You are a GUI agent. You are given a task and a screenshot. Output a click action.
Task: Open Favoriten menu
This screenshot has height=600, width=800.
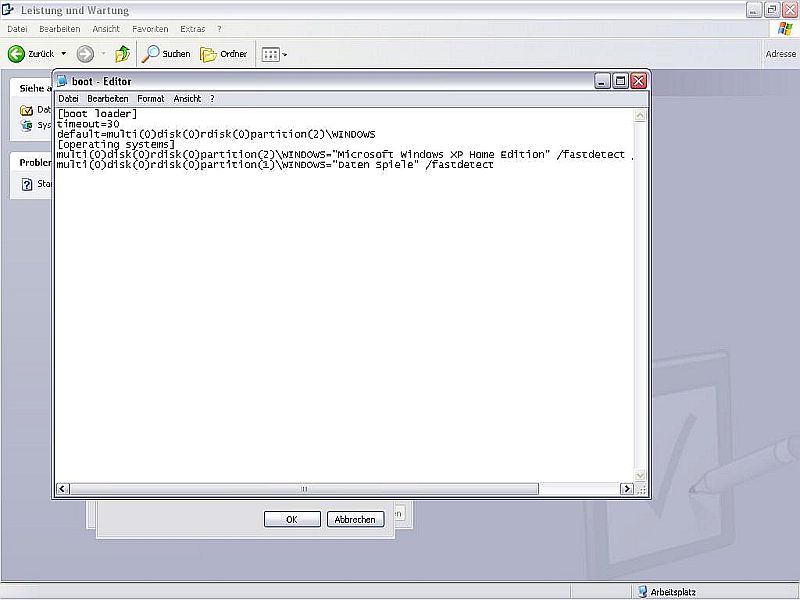click(150, 29)
